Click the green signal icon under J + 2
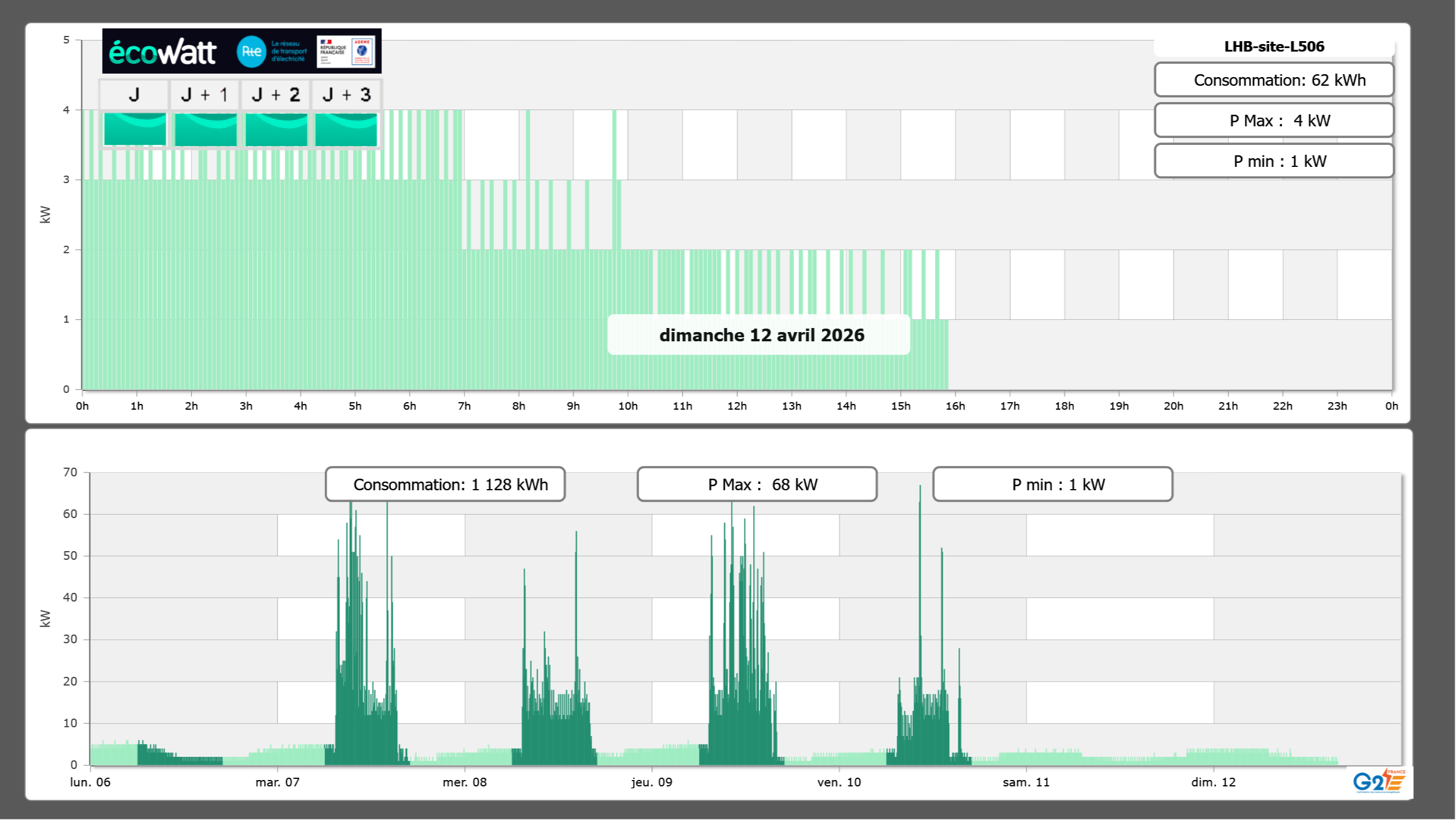The width and height of the screenshot is (1456, 820). pyautogui.click(x=276, y=129)
